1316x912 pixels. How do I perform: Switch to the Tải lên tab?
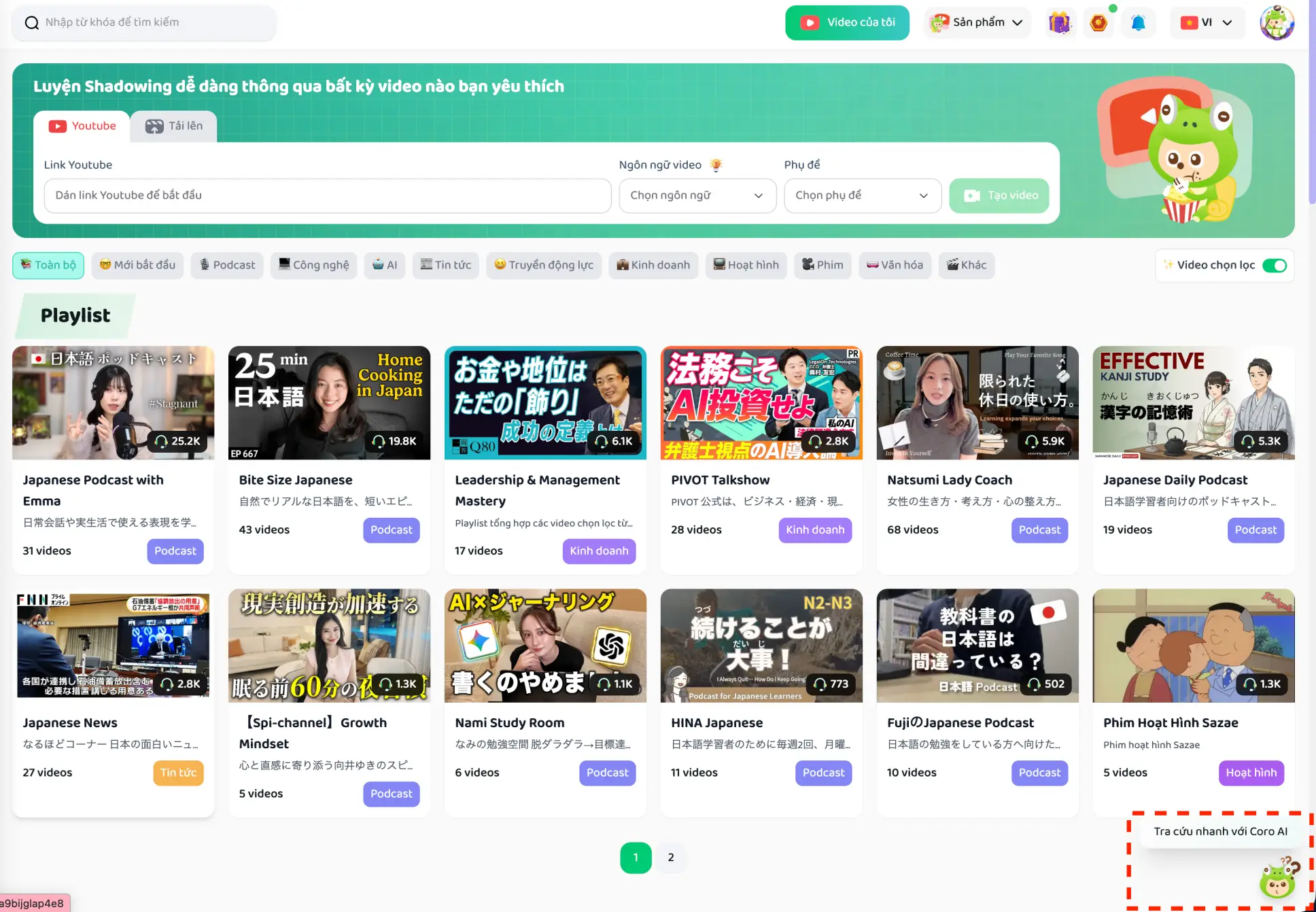[x=174, y=126]
